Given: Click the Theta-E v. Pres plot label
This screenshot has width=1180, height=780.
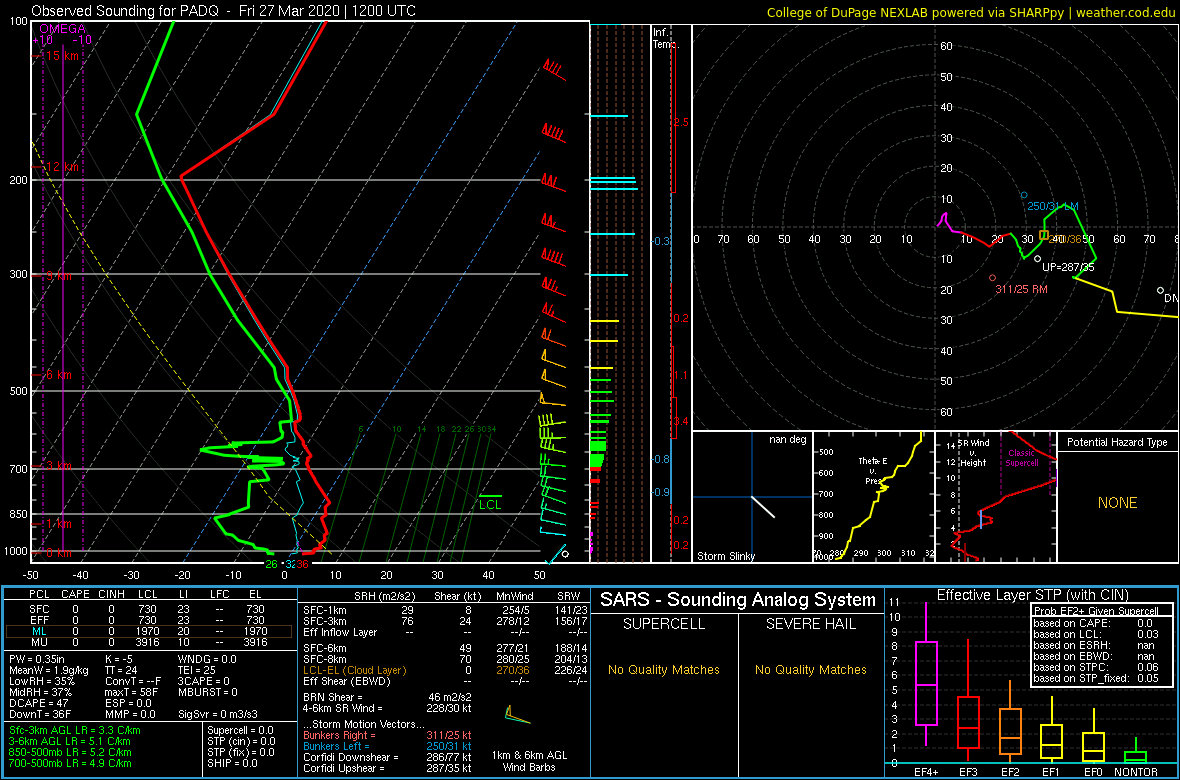Looking at the screenshot, I should pos(873,471).
